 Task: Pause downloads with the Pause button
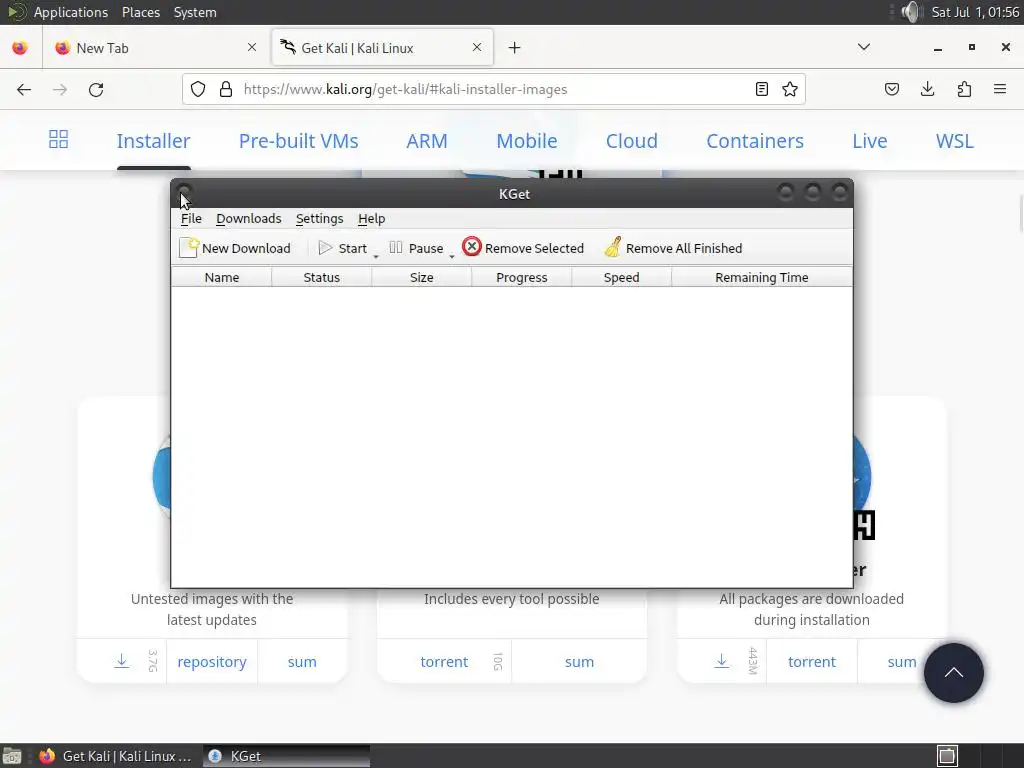point(415,248)
